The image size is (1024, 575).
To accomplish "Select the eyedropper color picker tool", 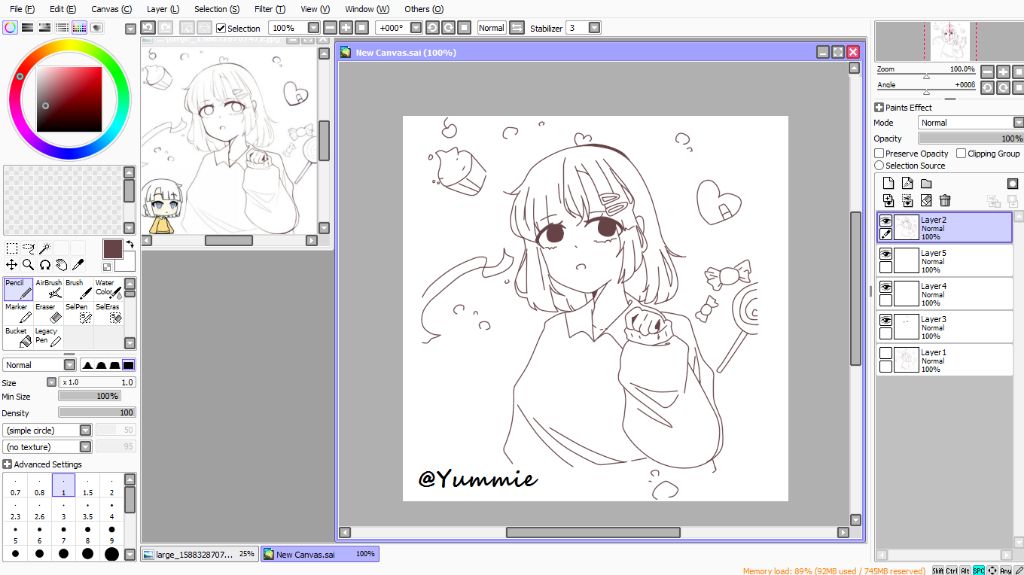I will tap(78, 265).
